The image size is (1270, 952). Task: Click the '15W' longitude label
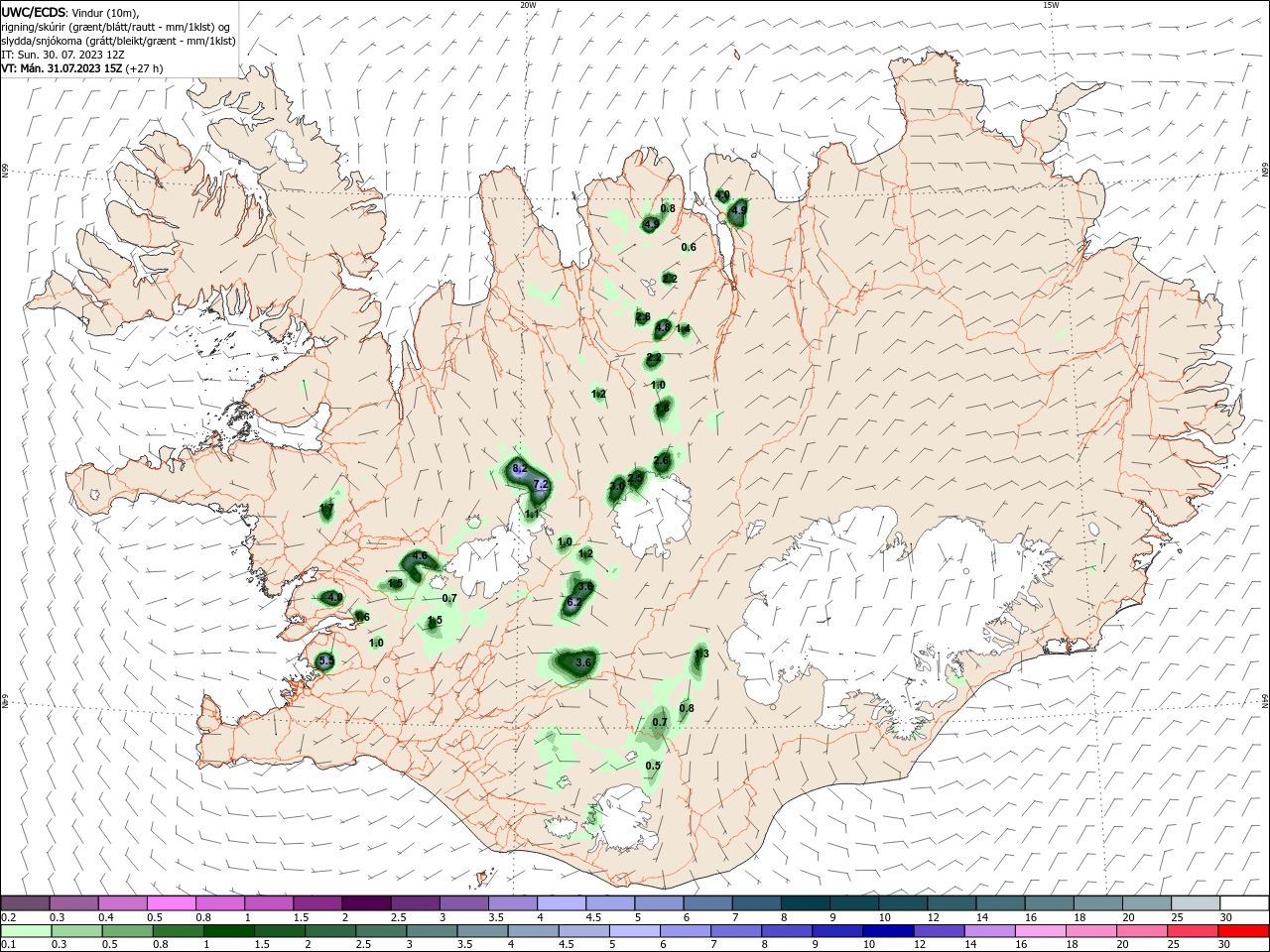click(1051, 5)
